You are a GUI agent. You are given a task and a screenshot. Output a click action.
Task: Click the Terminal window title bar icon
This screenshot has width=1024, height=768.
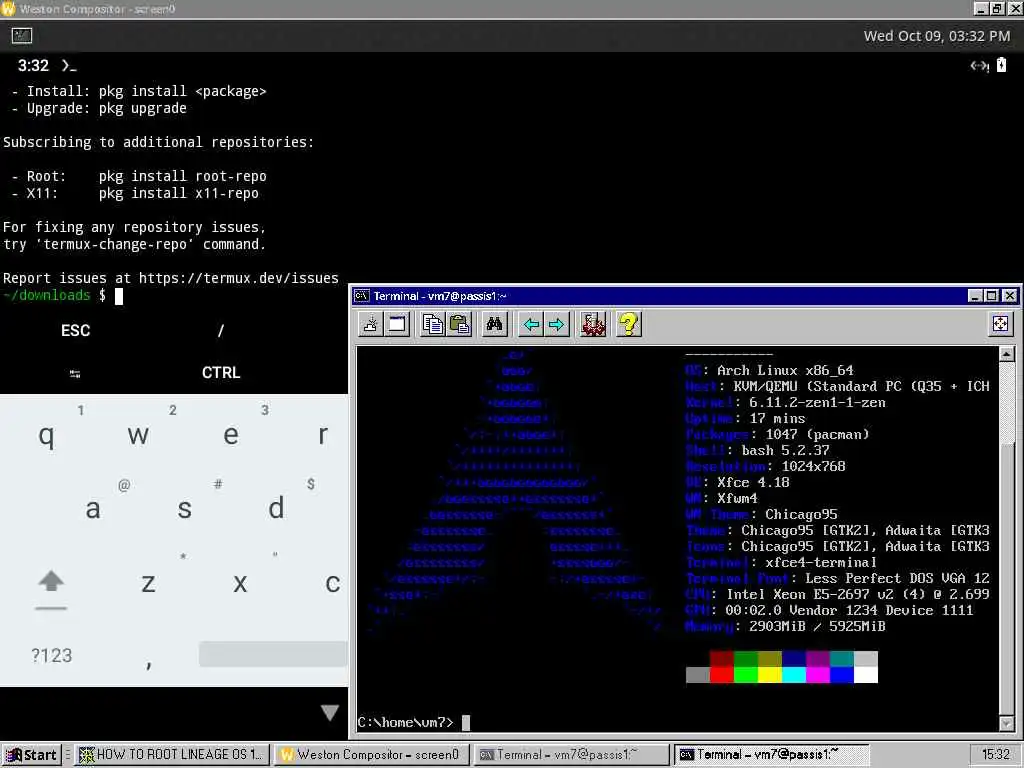361,296
